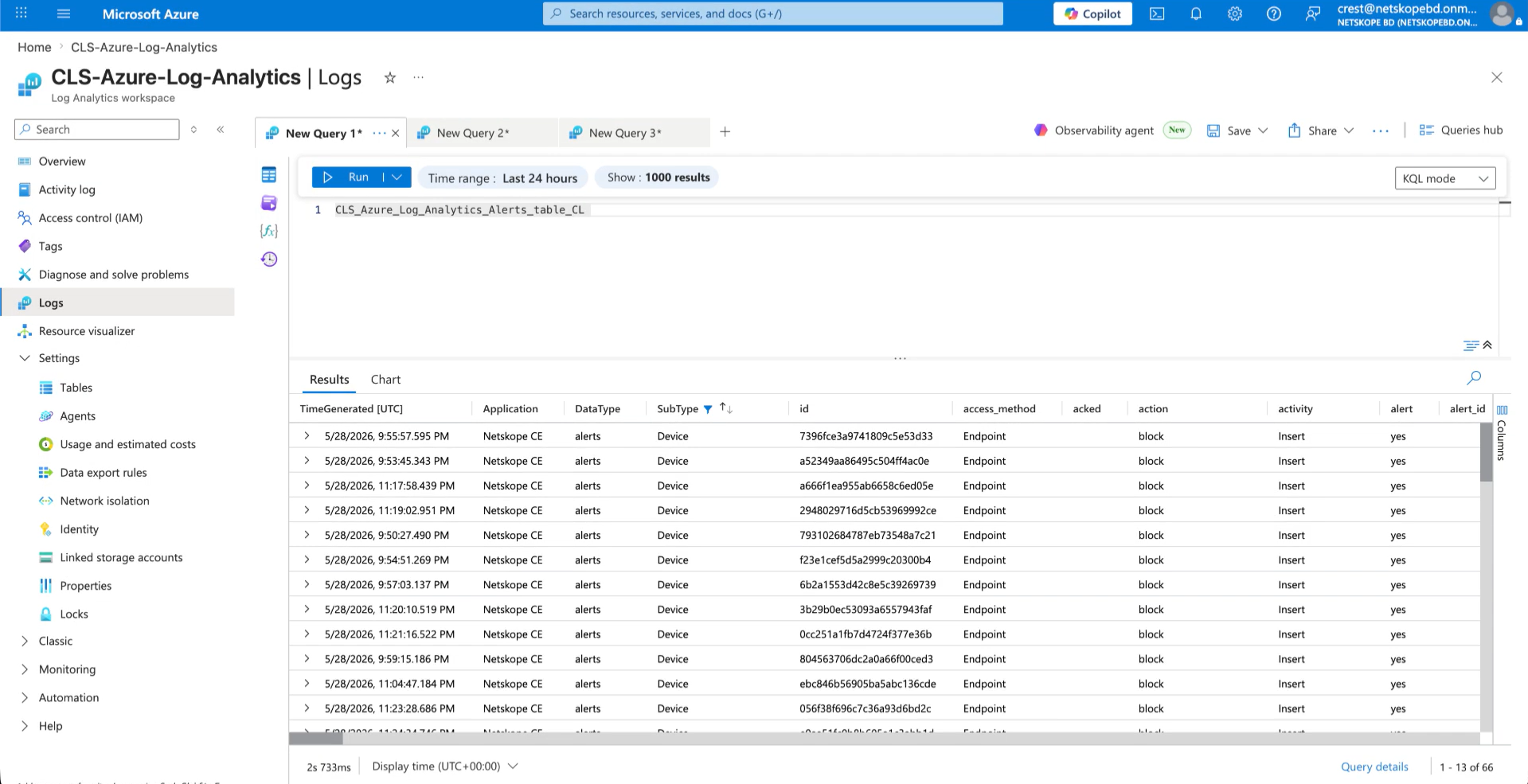Viewport: 1528px width, 784px height.
Task: Click the results vertical scrollbar
Action: 1486,452
